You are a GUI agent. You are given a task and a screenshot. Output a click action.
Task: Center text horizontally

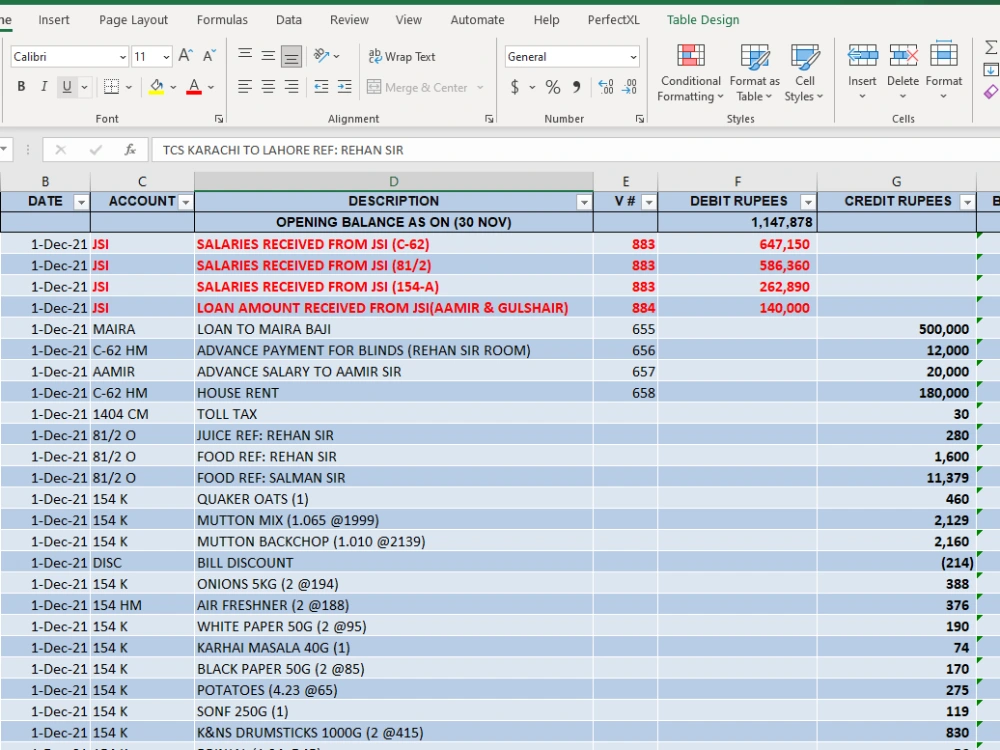coord(268,87)
